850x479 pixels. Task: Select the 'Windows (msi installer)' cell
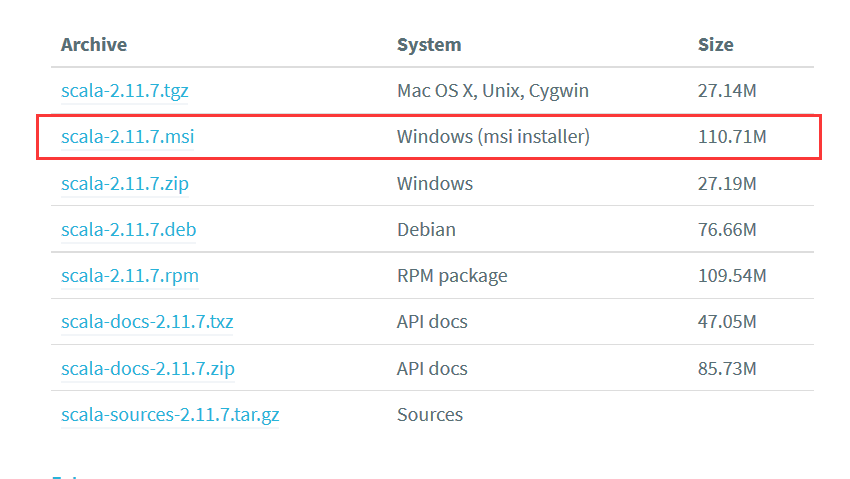[x=493, y=137]
